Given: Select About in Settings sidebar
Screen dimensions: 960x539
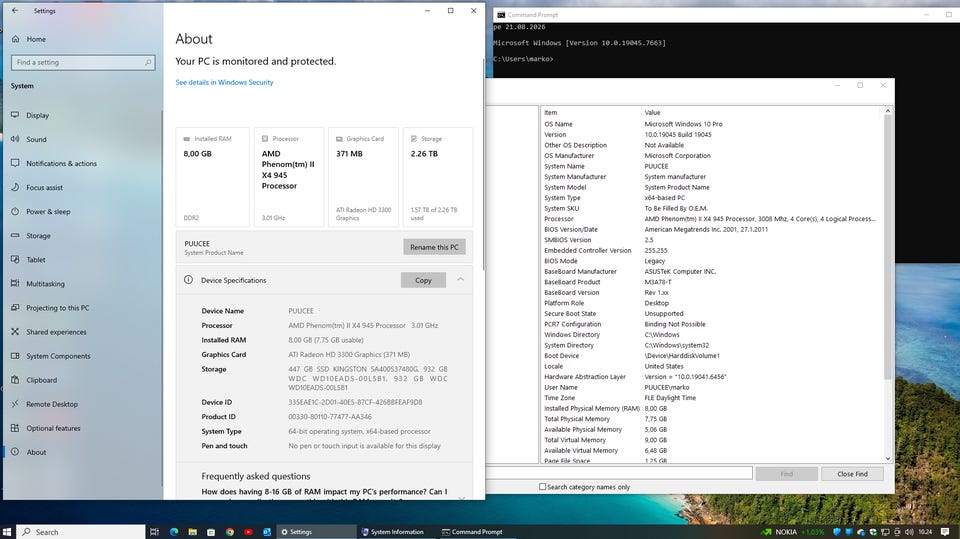Looking at the screenshot, I should pyautogui.click(x=36, y=452).
